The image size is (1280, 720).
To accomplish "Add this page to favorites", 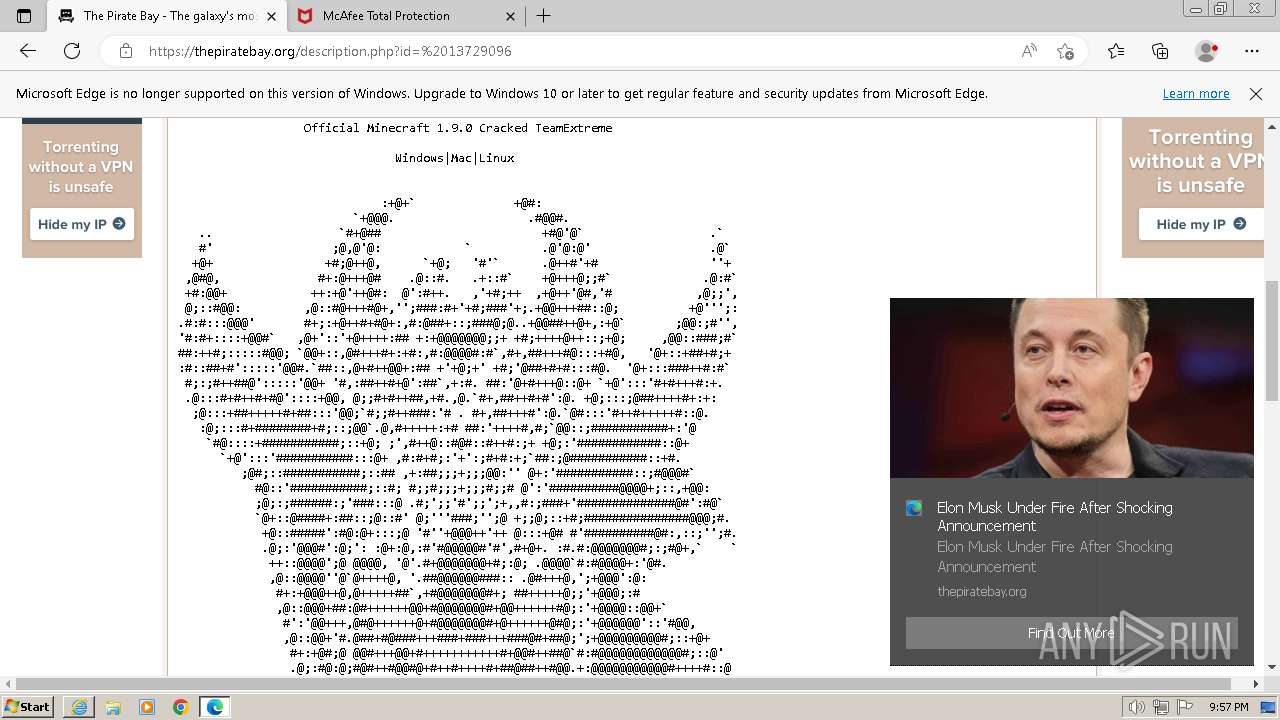I will 1066,51.
